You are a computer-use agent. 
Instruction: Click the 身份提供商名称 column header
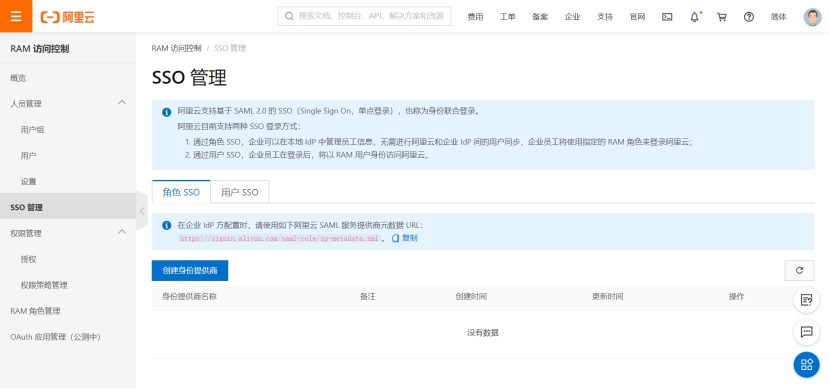coord(190,296)
